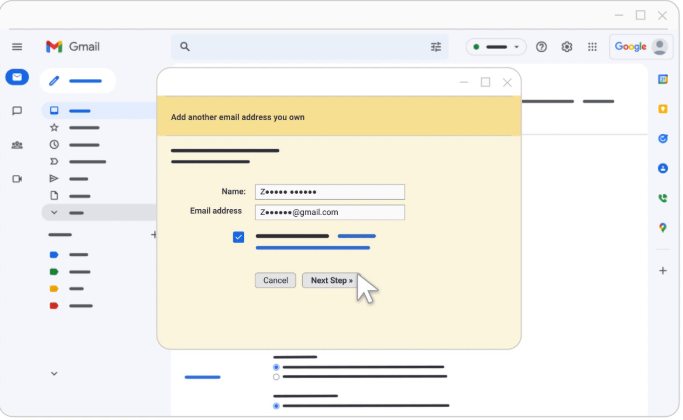
Task: Click the blue link left of the radio buttons
Action: 203,377
